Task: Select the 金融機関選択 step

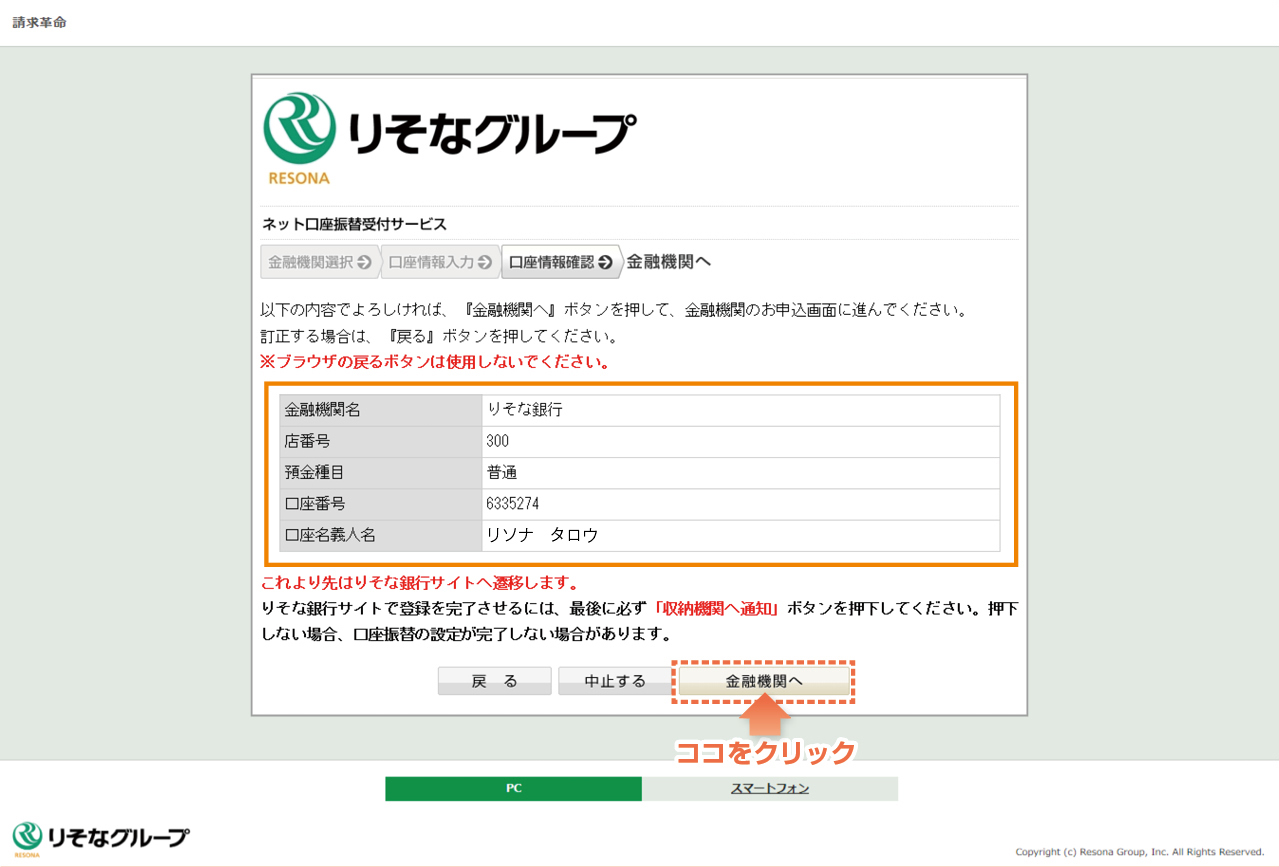Action: 320,262
